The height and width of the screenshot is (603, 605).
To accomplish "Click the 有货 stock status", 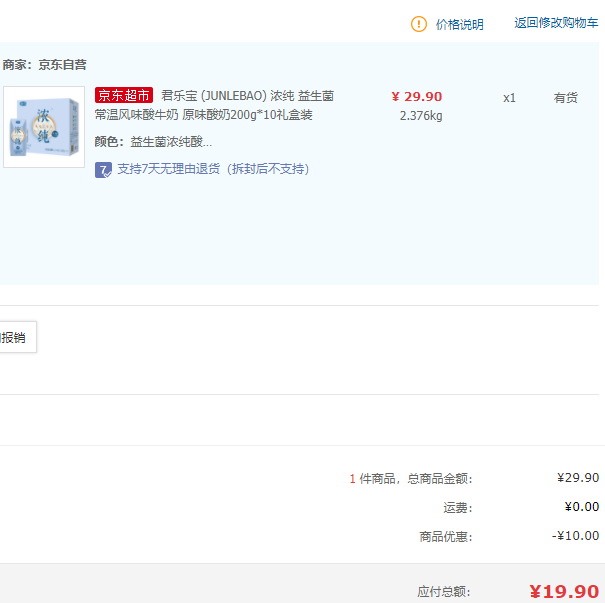I will pyautogui.click(x=566, y=98).
